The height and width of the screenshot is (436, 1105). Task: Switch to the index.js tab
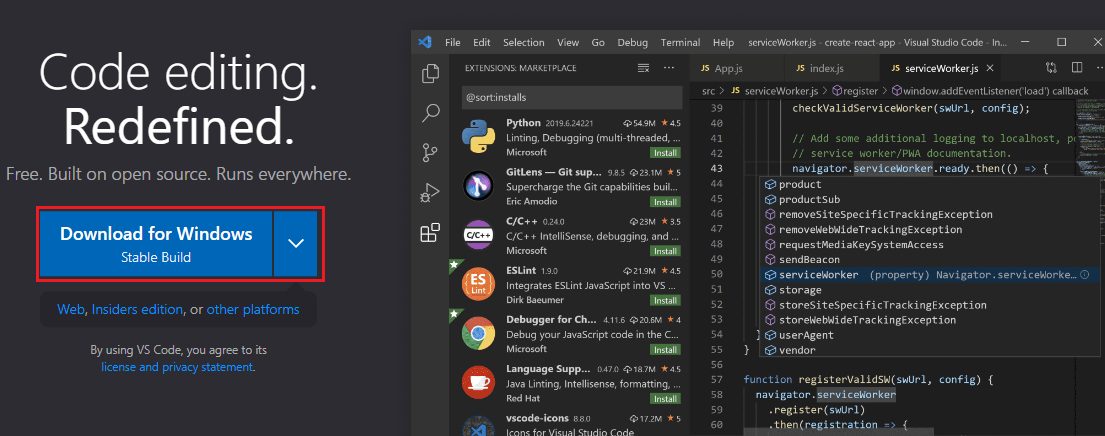[832, 68]
